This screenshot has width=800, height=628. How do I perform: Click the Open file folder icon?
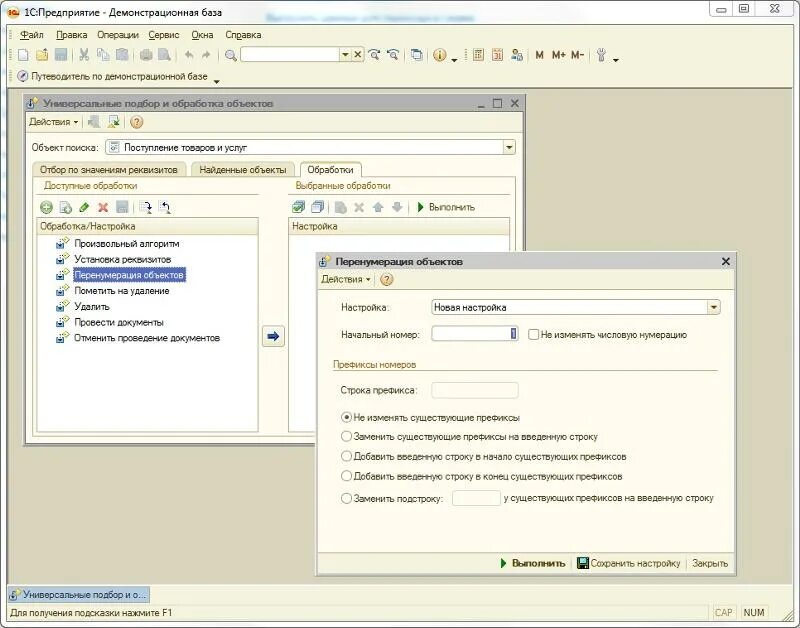click(42, 55)
